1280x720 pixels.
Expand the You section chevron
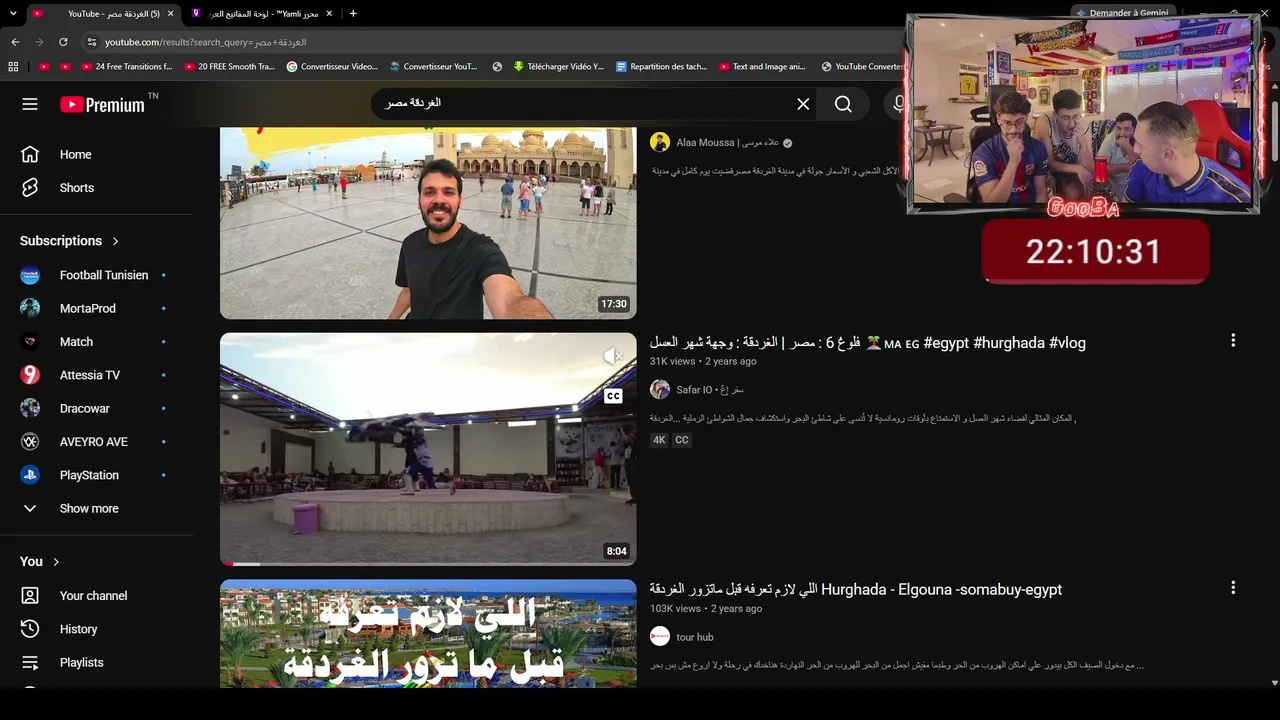(x=56, y=562)
